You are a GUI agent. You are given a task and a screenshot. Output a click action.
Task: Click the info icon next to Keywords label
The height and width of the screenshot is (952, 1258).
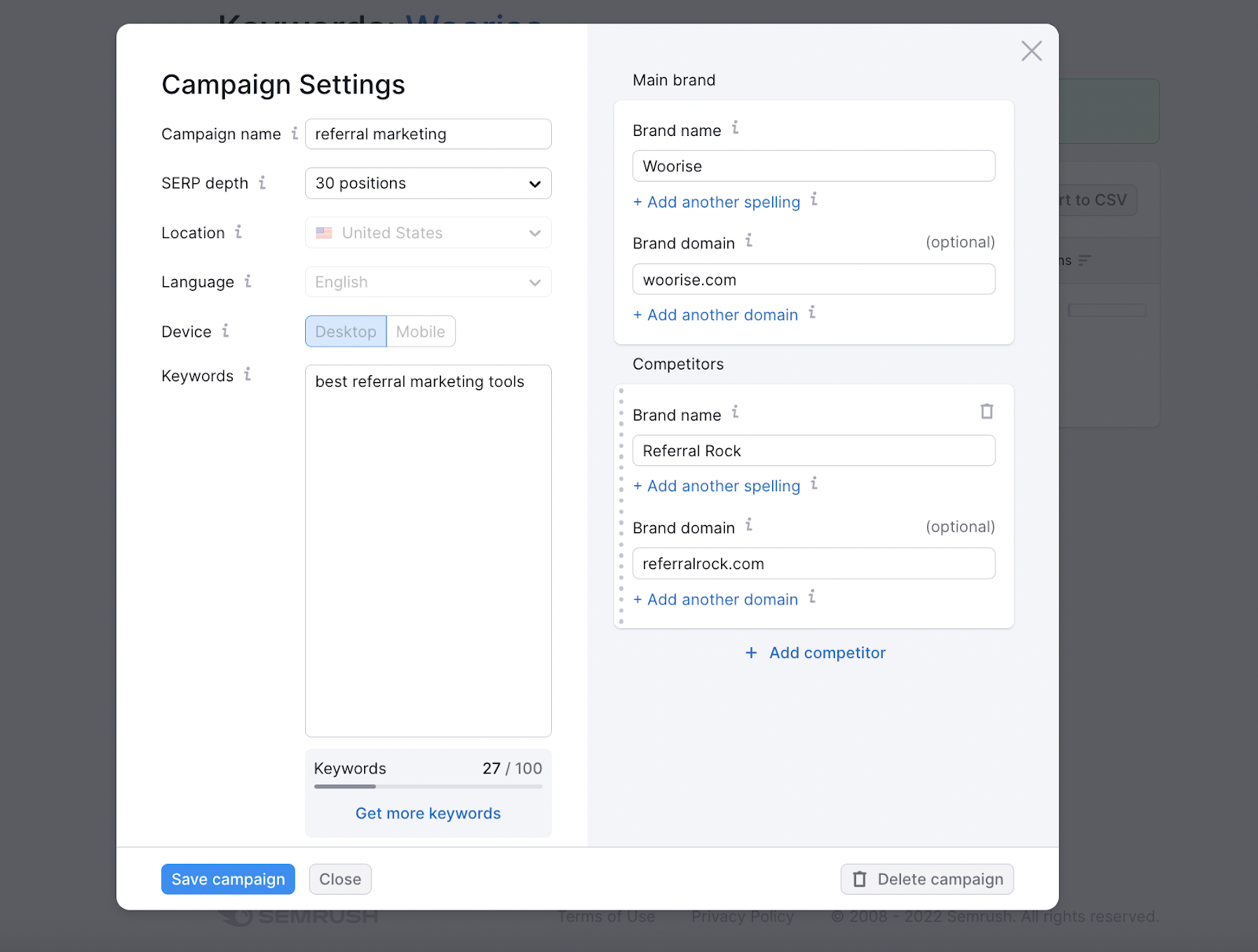248,374
